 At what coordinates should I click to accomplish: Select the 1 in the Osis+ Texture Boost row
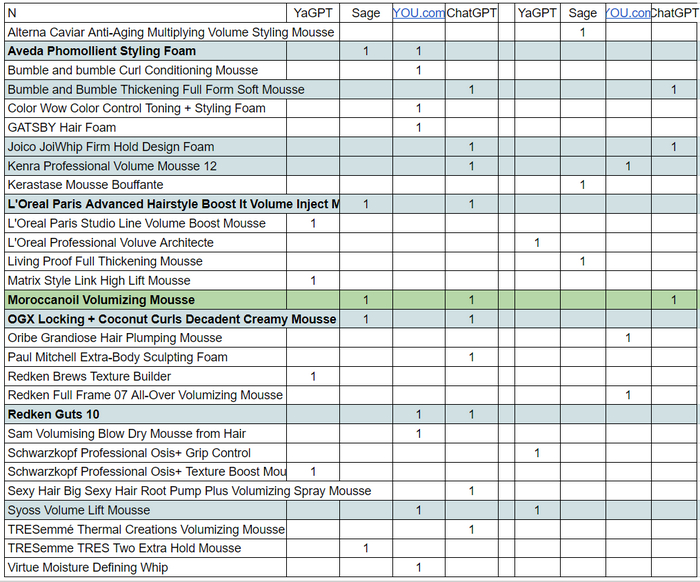coord(313,472)
